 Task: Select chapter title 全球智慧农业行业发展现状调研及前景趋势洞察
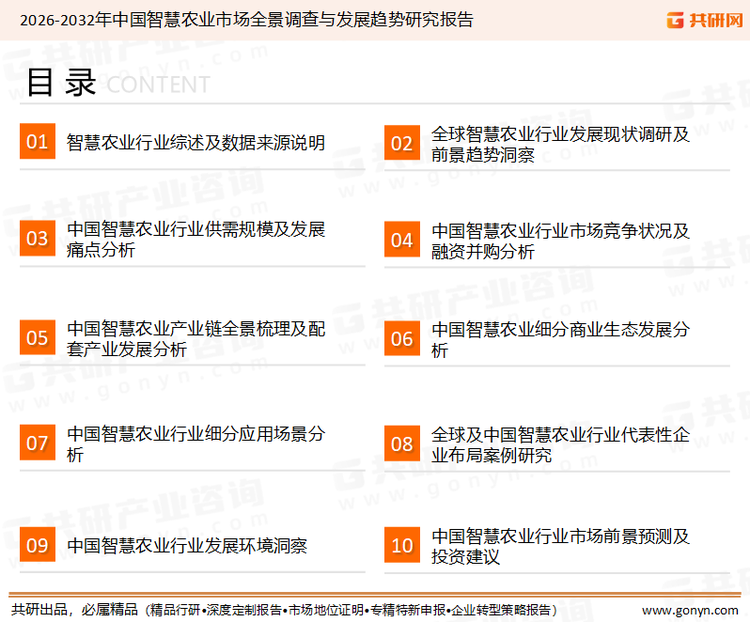coord(560,144)
